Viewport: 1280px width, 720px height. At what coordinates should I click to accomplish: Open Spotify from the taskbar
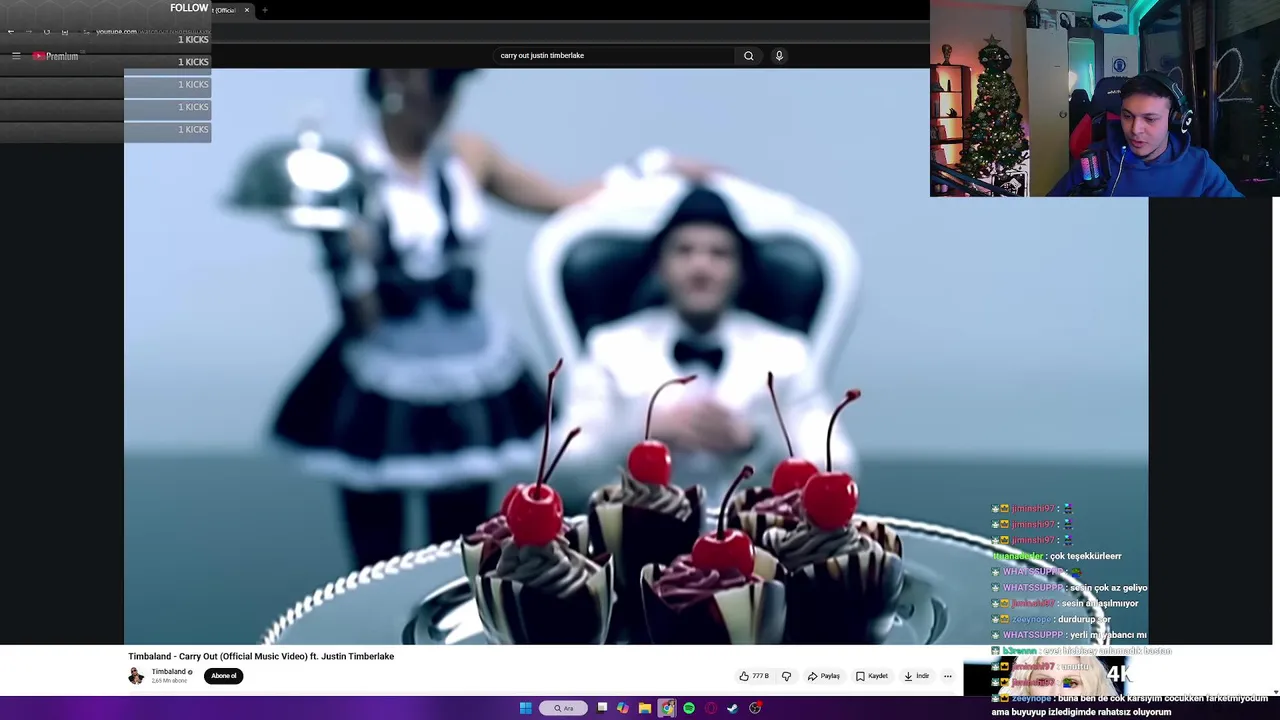689,708
